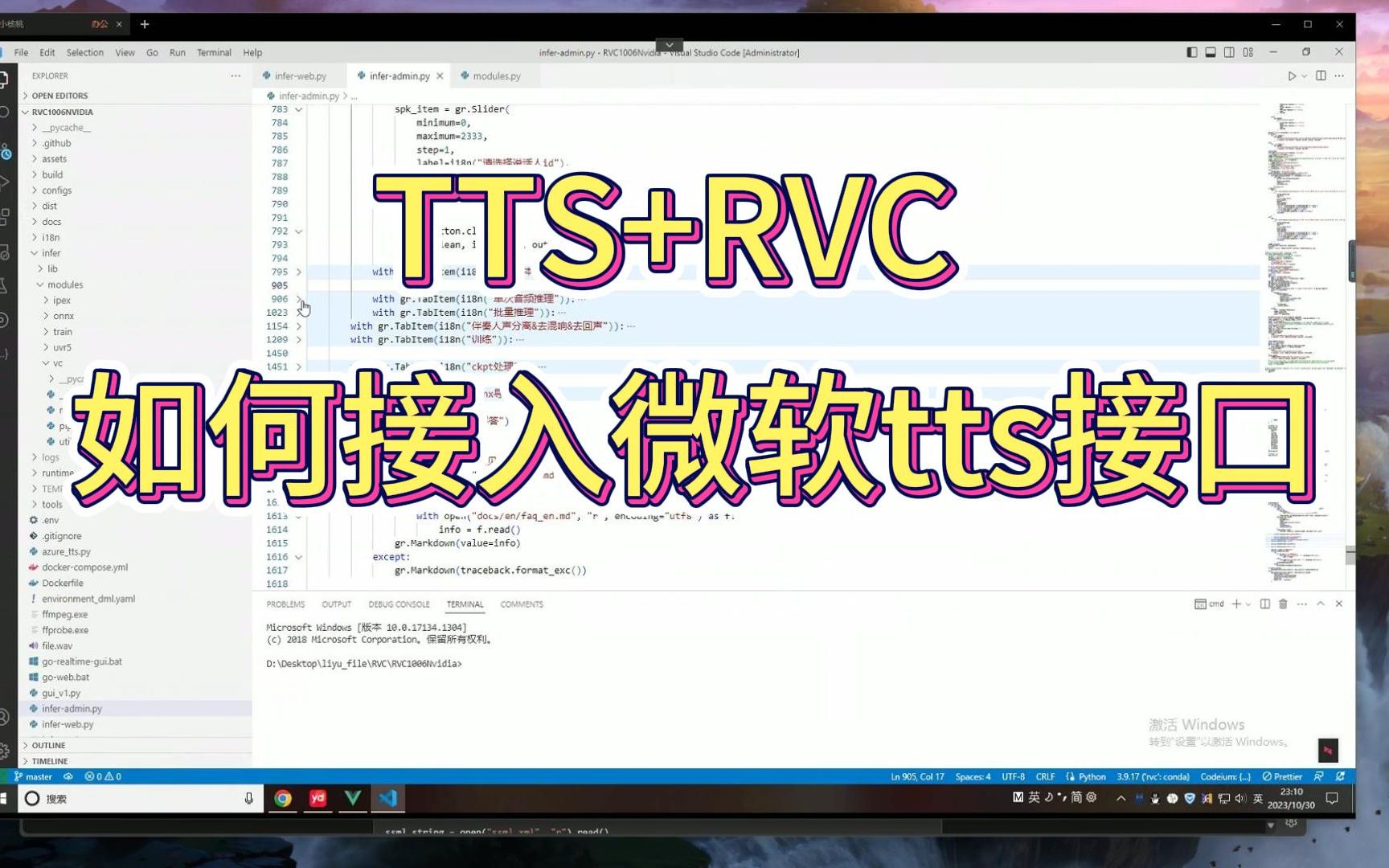Select the Python interpreter 3.9.17 rvc conda
Viewport: 1389px width, 868px height.
tap(1151, 776)
